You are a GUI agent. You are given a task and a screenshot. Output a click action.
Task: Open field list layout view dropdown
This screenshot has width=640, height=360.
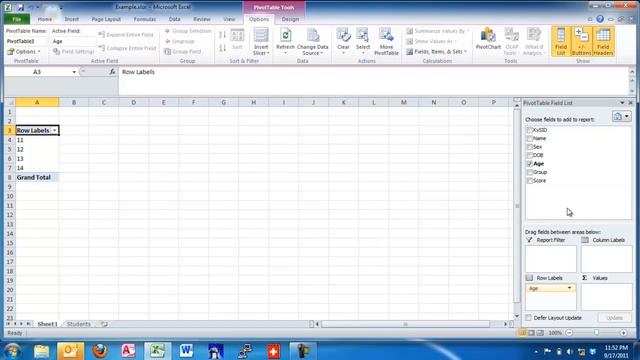621,117
